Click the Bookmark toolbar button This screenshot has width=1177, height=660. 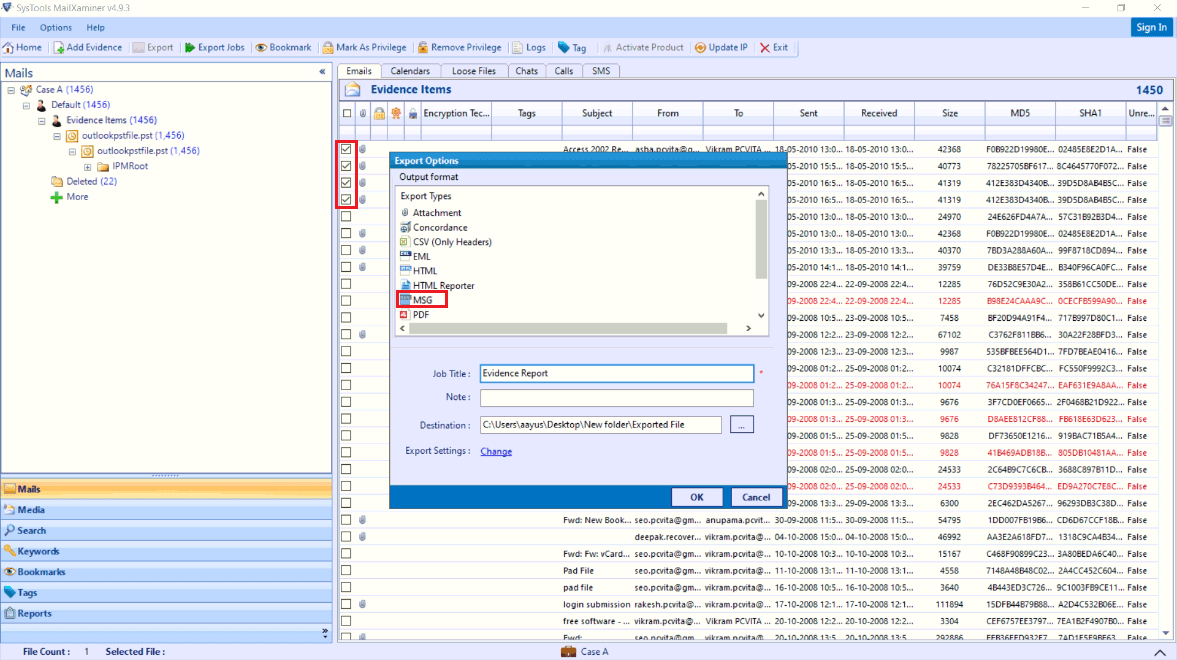283,47
